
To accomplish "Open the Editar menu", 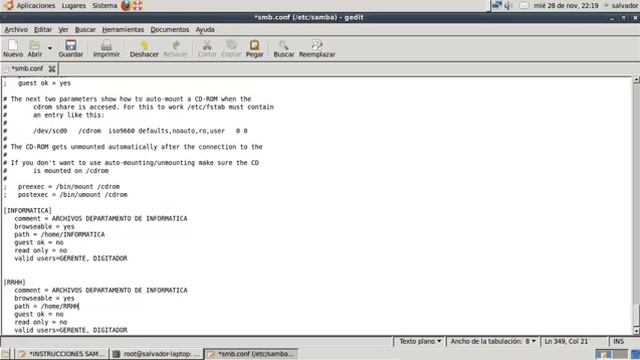I will tap(43, 29).
